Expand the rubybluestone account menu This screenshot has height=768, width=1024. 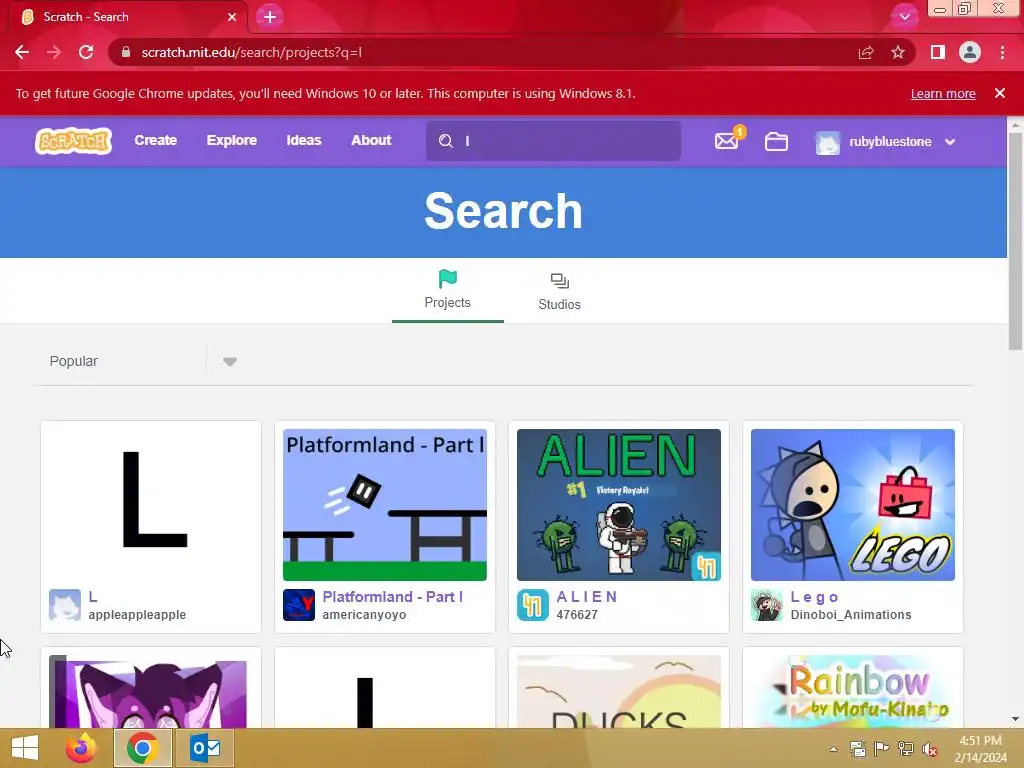(x=950, y=142)
